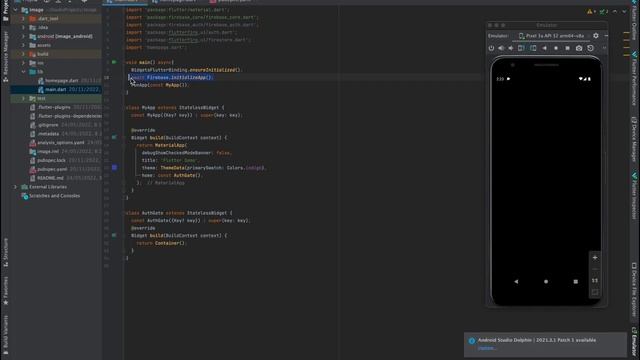Open the emulator snapshots icon
640x360 pixels.
tap(590, 48)
